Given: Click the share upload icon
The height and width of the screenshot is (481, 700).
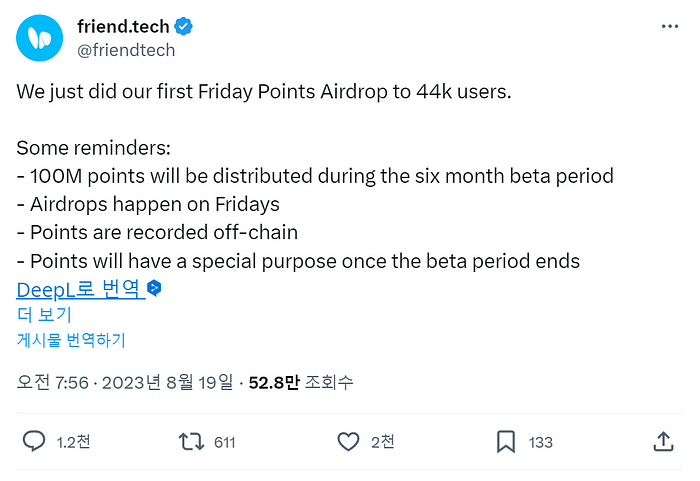Looking at the screenshot, I should (663, 441).
